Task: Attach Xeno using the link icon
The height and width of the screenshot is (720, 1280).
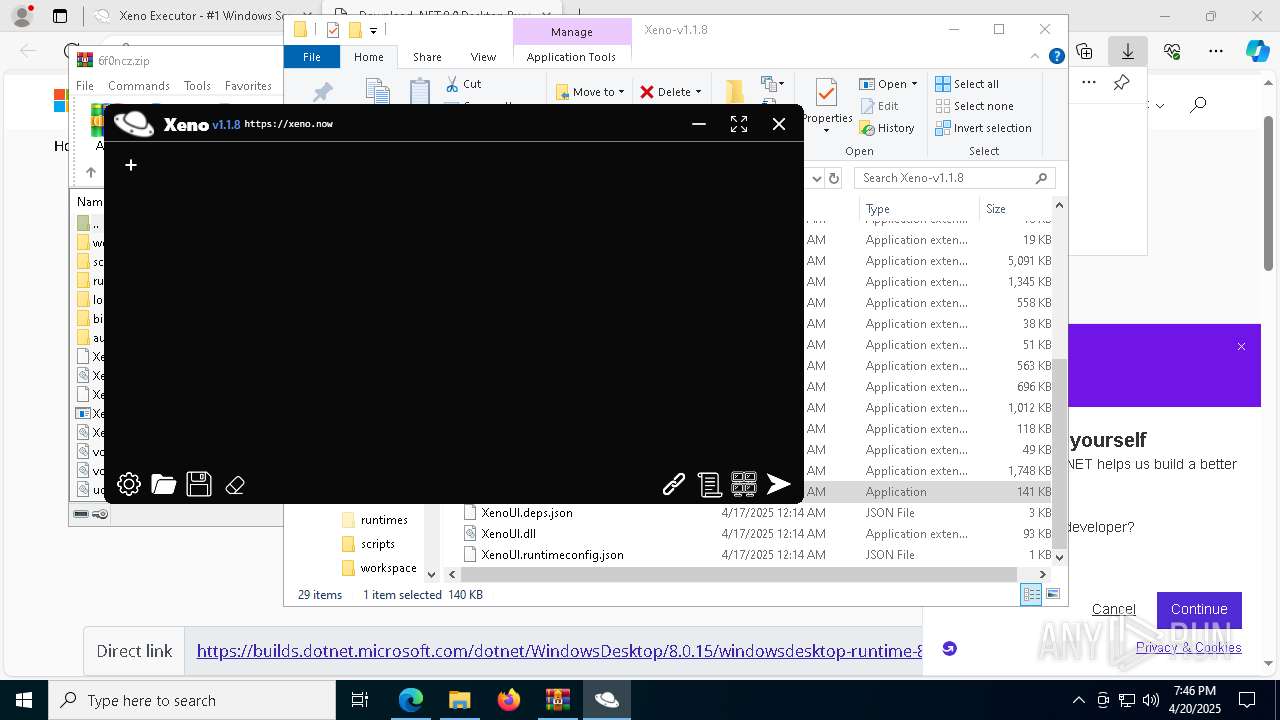Action: click(x=674, y=485)
